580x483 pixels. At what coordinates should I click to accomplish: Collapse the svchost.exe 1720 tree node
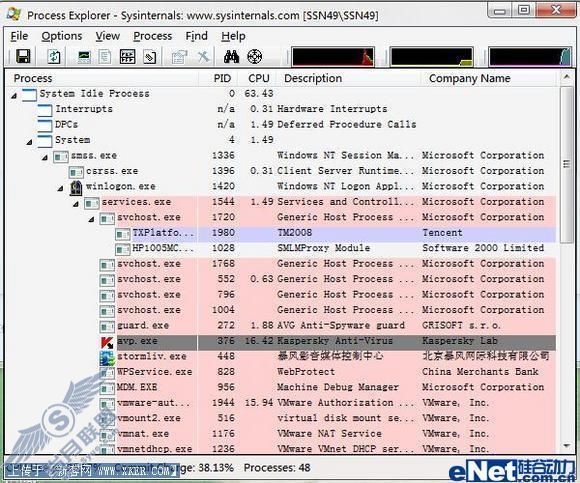coord(91,220)
